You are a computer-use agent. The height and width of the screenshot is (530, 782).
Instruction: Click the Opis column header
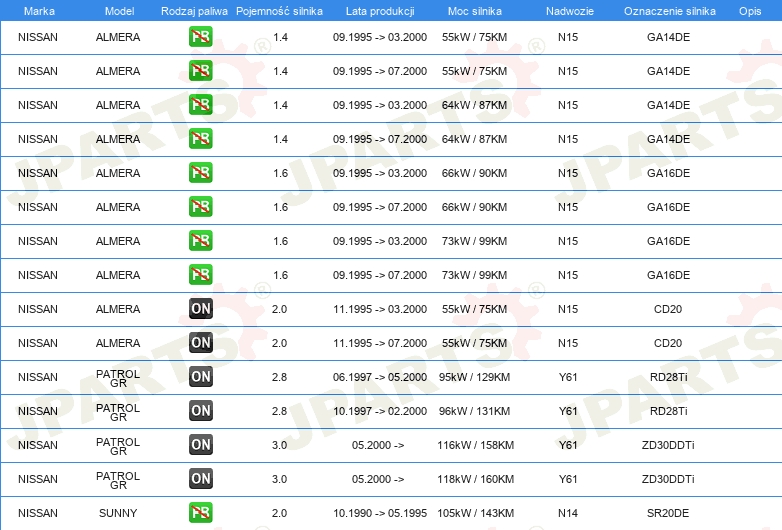pyautogui.click(x=750, y=11)
